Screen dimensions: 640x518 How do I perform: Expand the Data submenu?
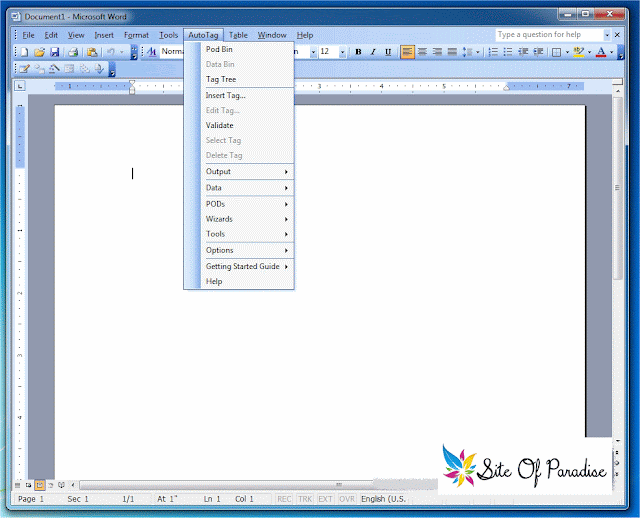pyautogui.click(x=247, y=188)
